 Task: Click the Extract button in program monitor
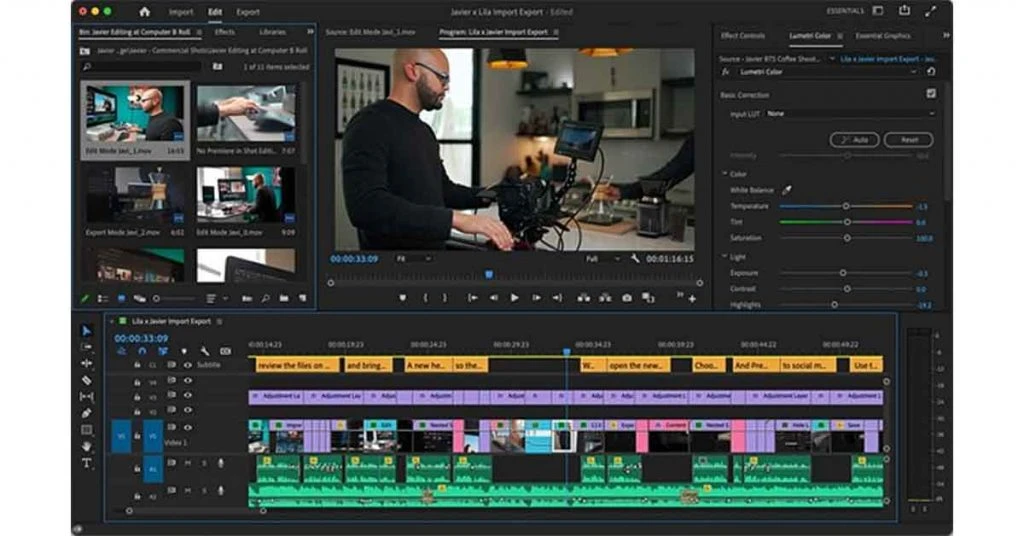[605, 298]
